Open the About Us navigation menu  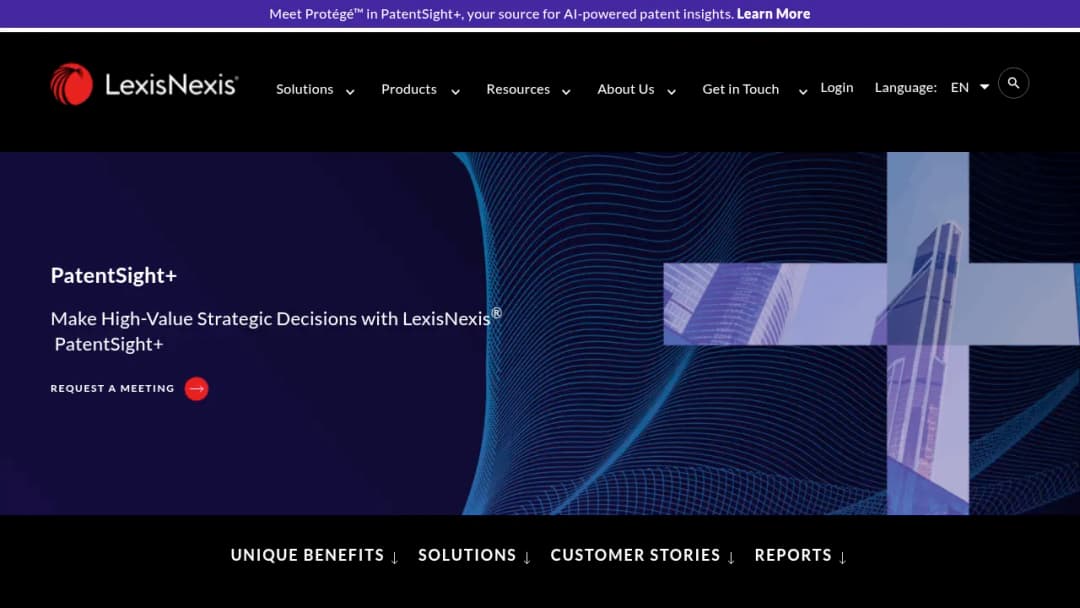tap(625, 89)
